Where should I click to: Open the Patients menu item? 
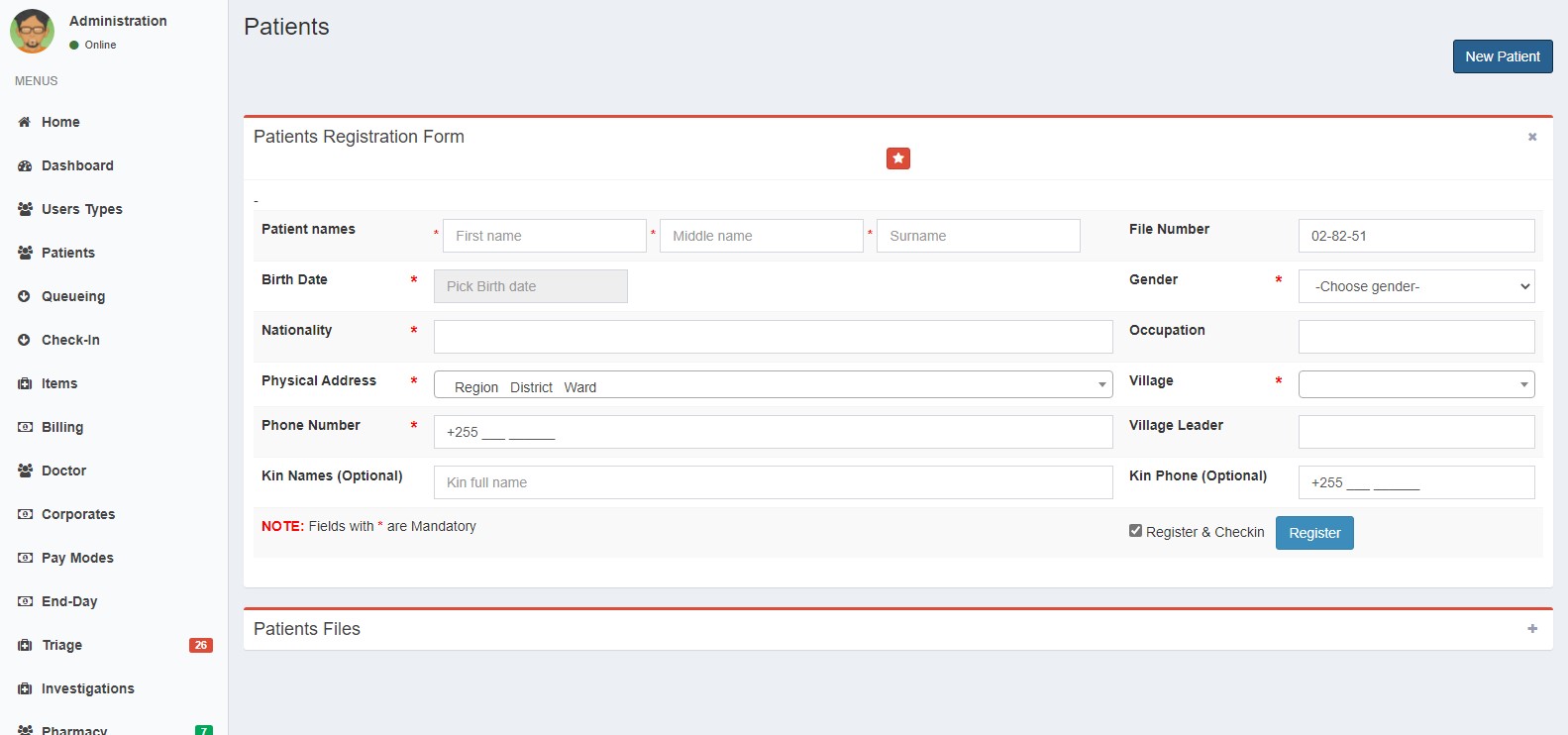pos(67,253)
